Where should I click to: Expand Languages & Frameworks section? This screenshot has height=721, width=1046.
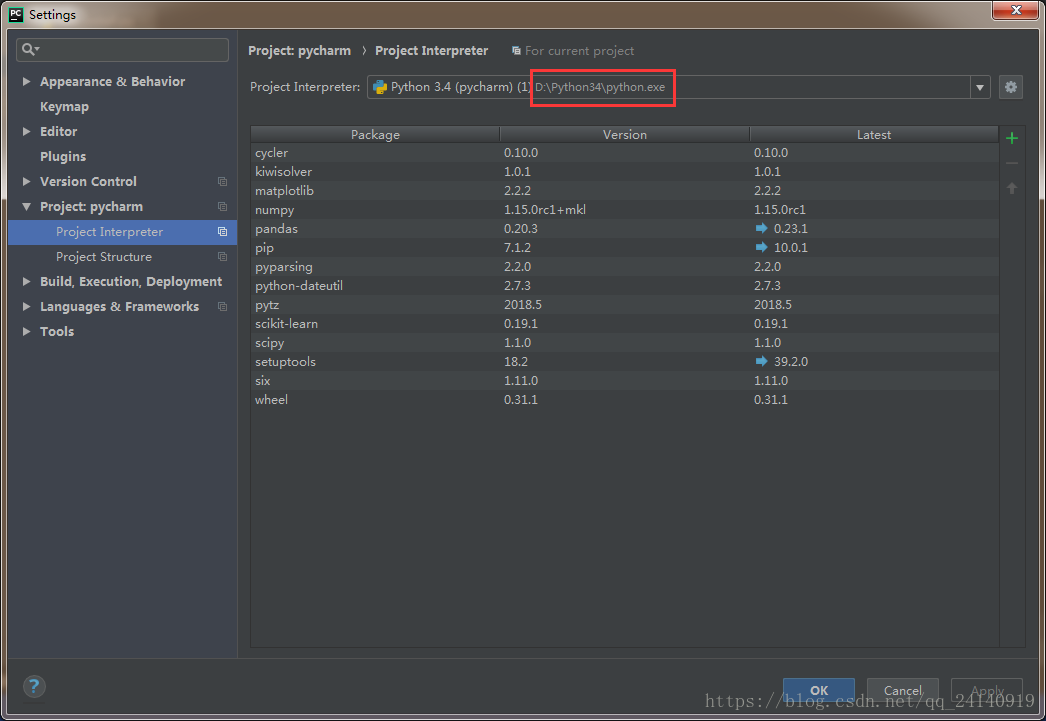pos(26,307)
